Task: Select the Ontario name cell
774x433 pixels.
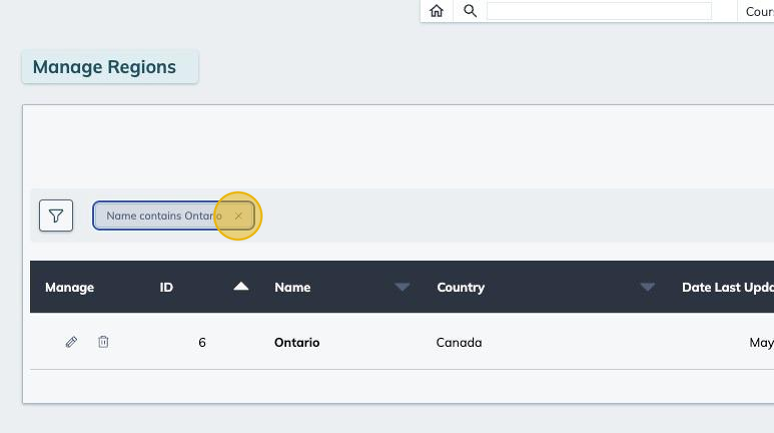Action: [x=297, y=342]
